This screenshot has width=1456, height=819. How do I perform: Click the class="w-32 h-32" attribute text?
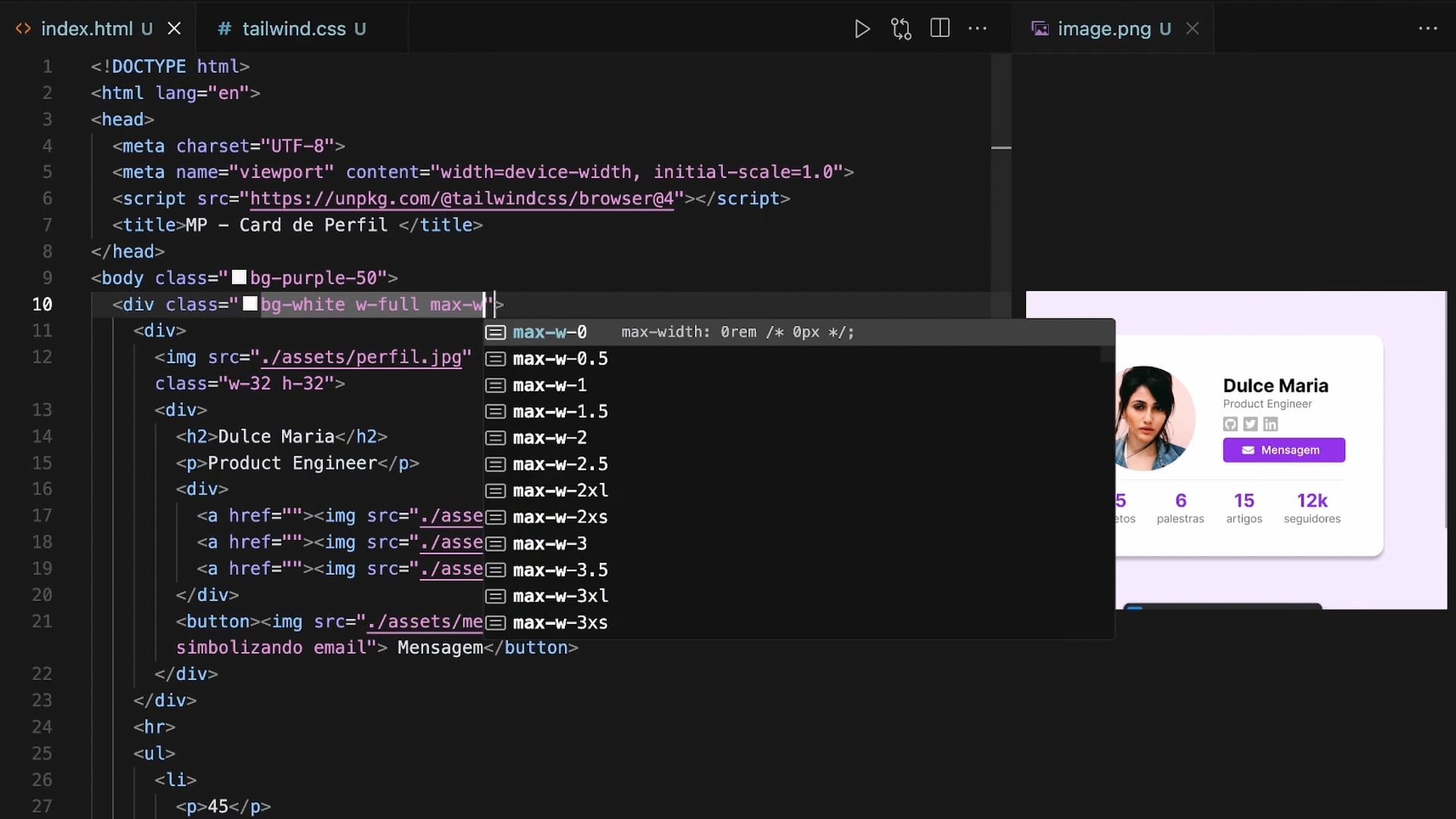point(245,384)
